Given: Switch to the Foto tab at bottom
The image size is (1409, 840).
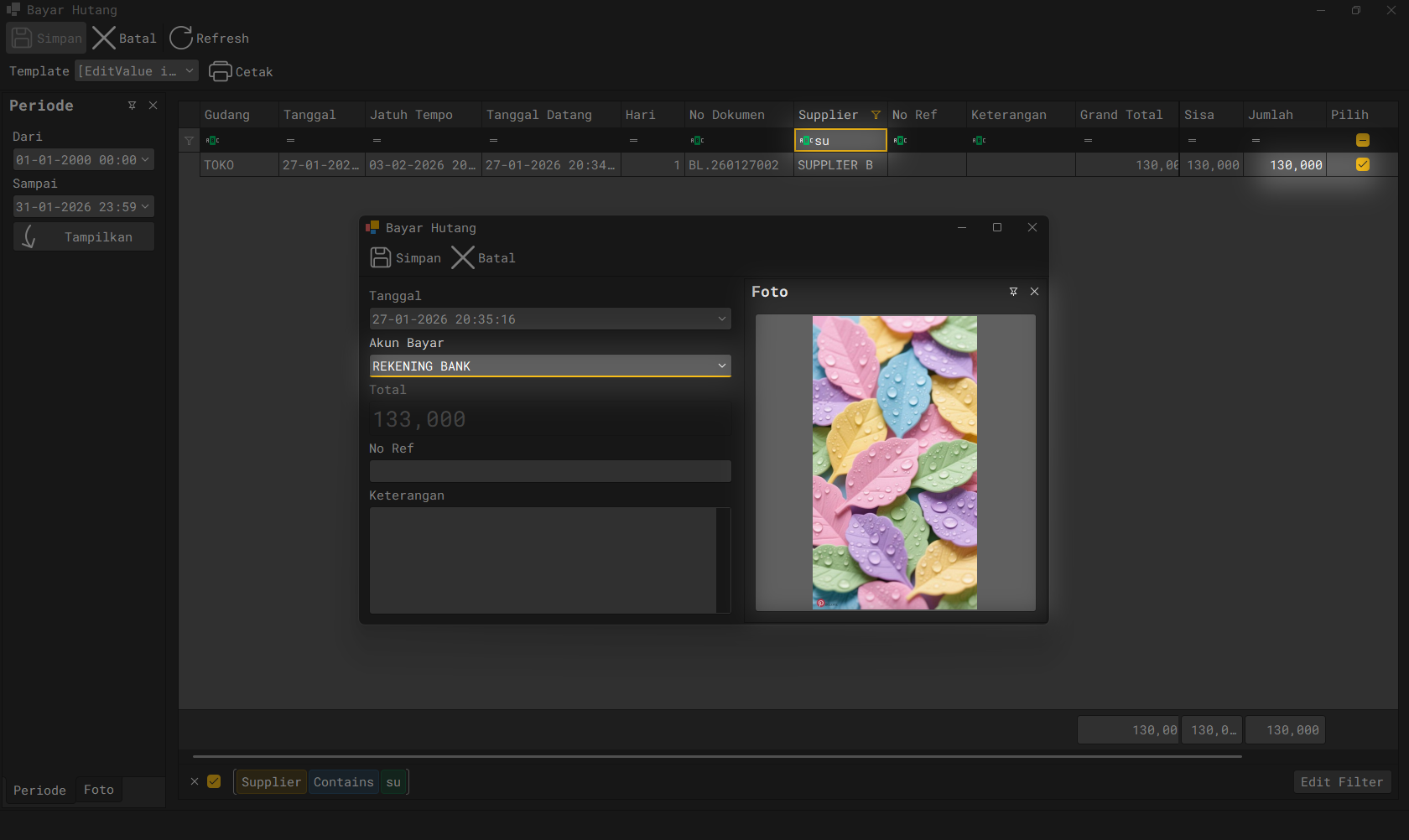Looking at the screenshot, I should (x=98, y=790).
